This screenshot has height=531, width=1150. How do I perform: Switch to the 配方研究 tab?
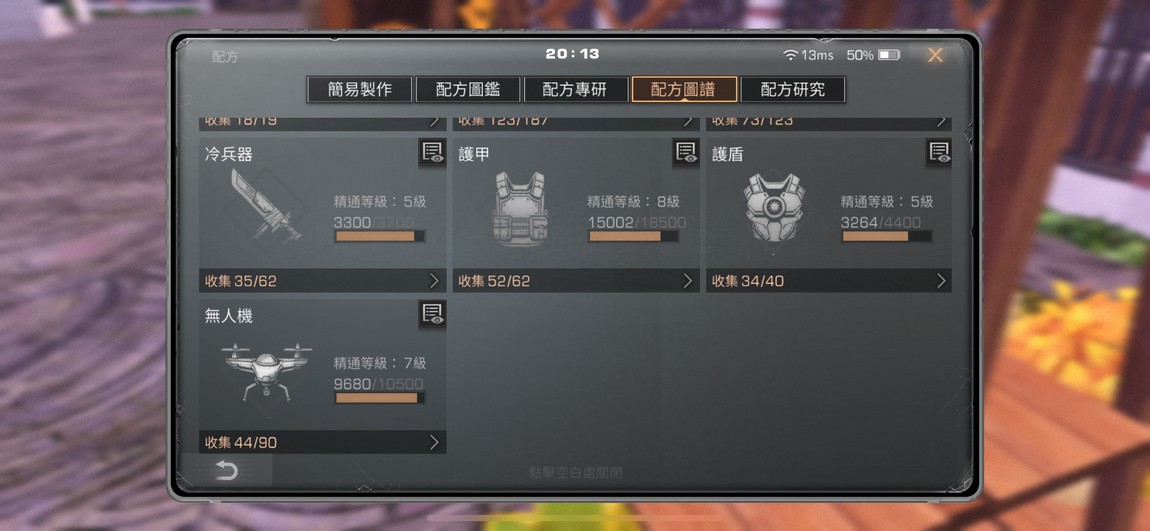coord(793,89)
